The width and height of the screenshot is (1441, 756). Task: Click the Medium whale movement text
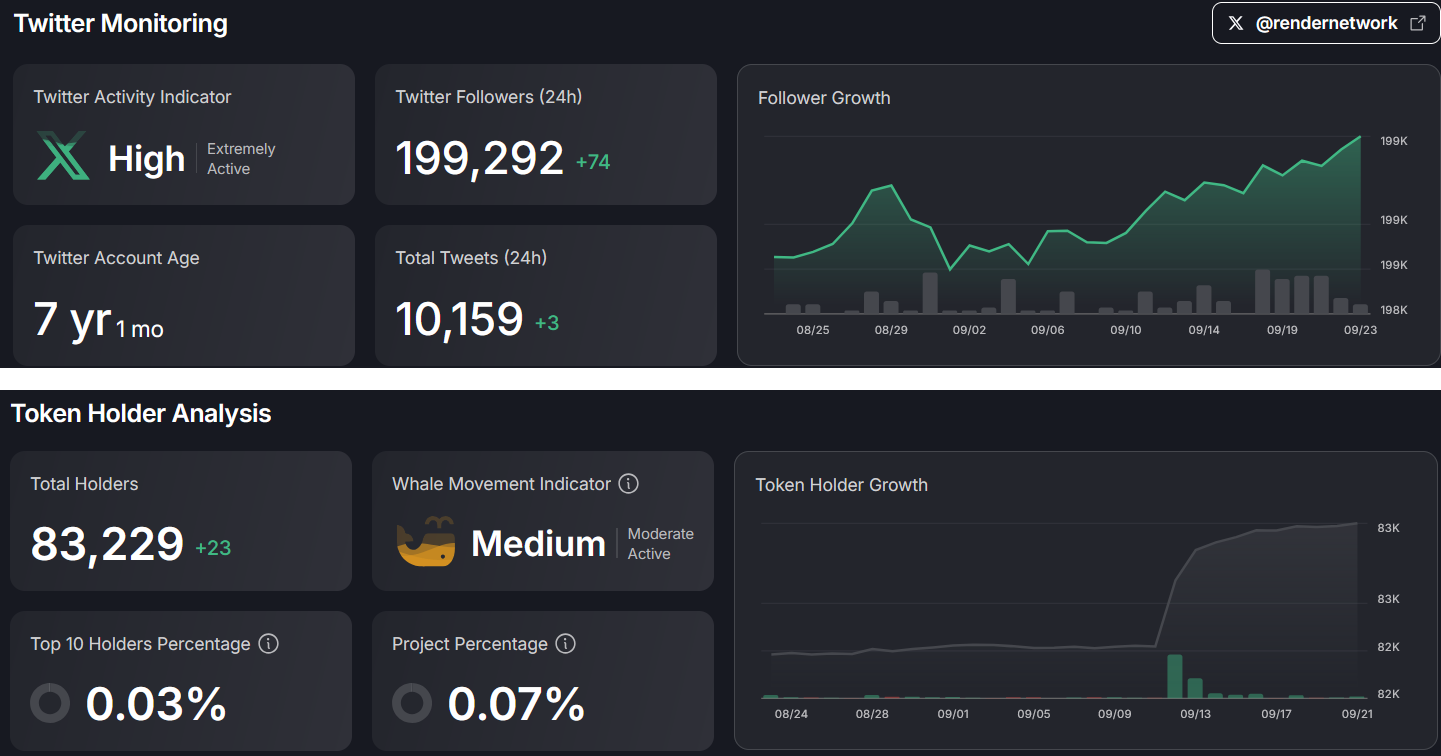[538, 544]
